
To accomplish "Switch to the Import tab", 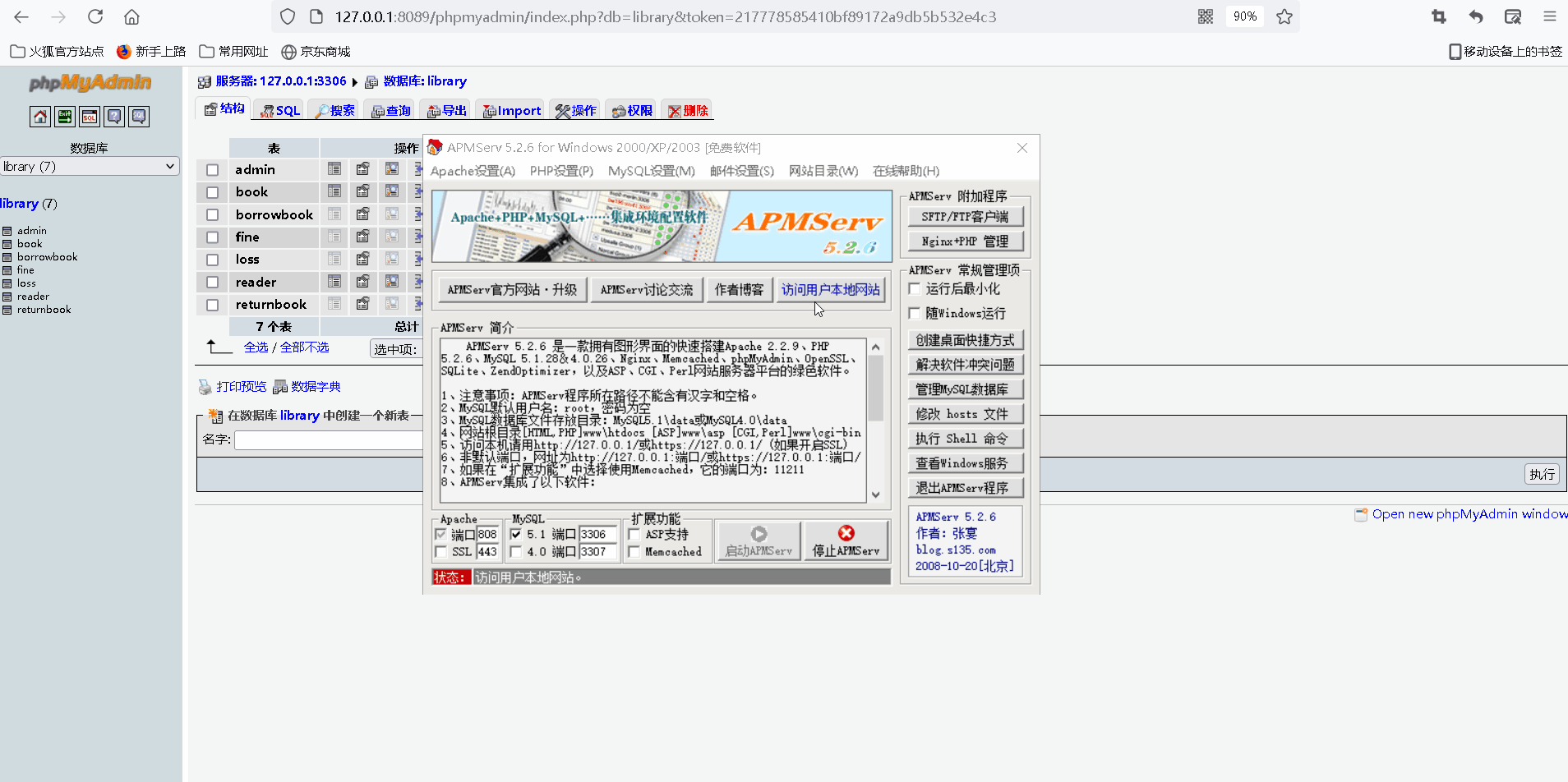I will click(512, 111).
